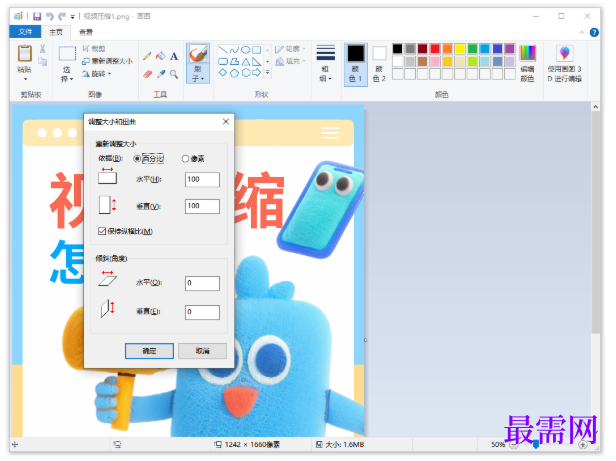Pick the Diamond shape in shapes gallery
This screenshot has height=461, width=616.
click(223, 73)
